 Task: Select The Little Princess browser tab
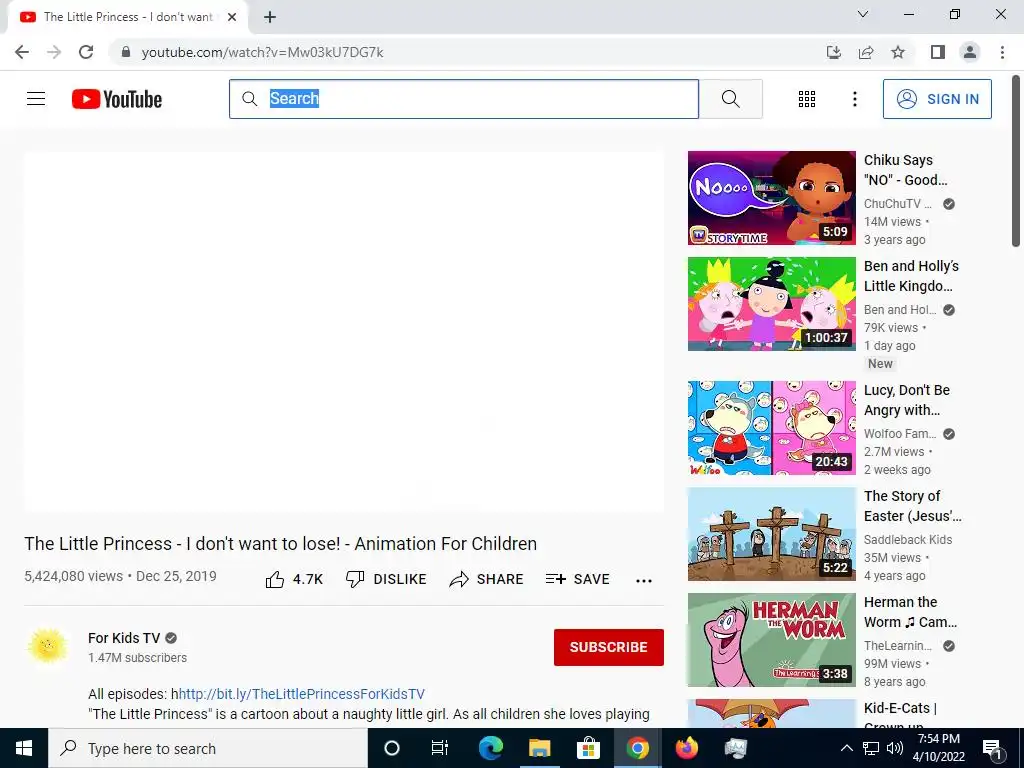127,17
